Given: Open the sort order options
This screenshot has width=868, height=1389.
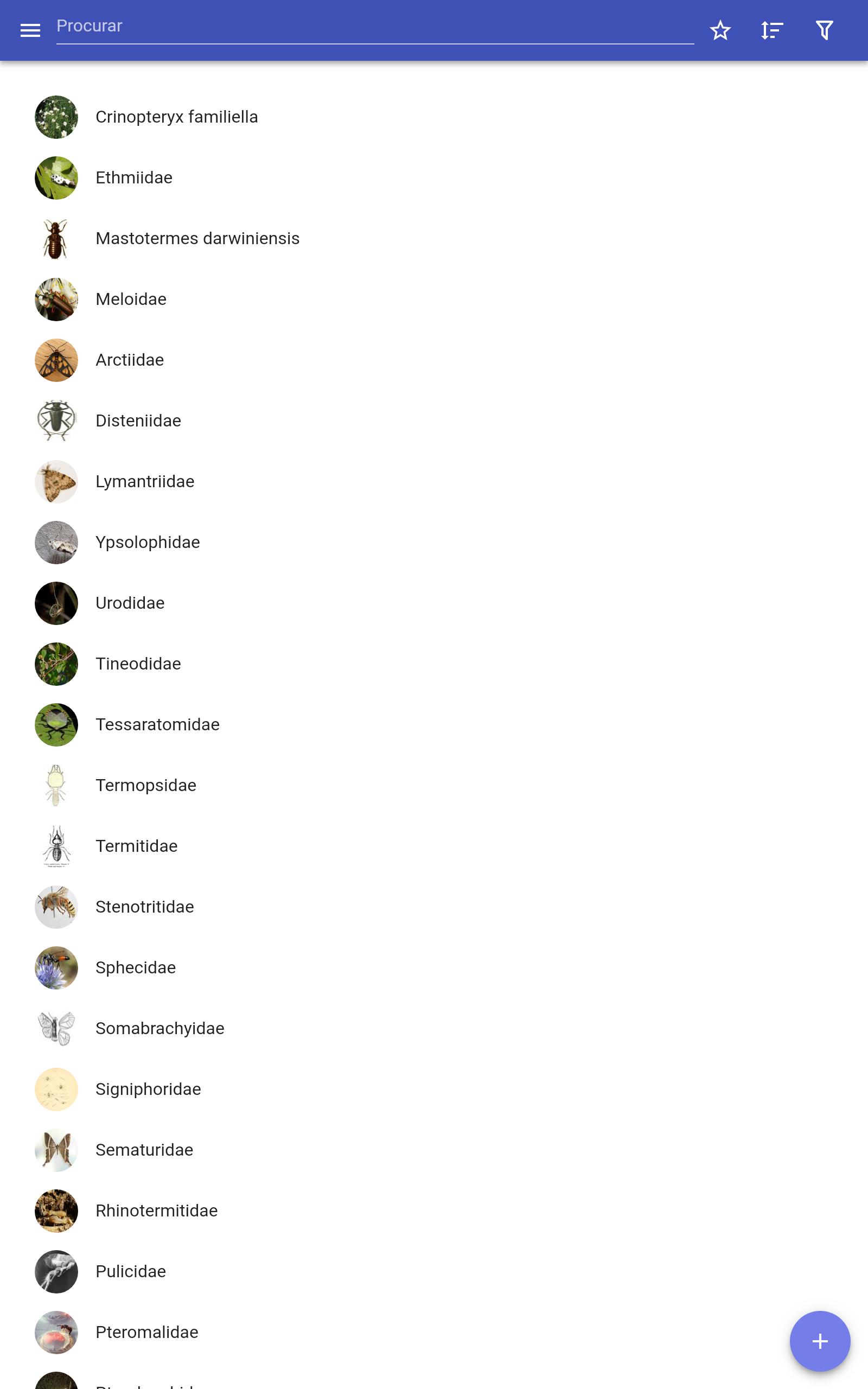Looking at the screenshot, I should 772,30.
